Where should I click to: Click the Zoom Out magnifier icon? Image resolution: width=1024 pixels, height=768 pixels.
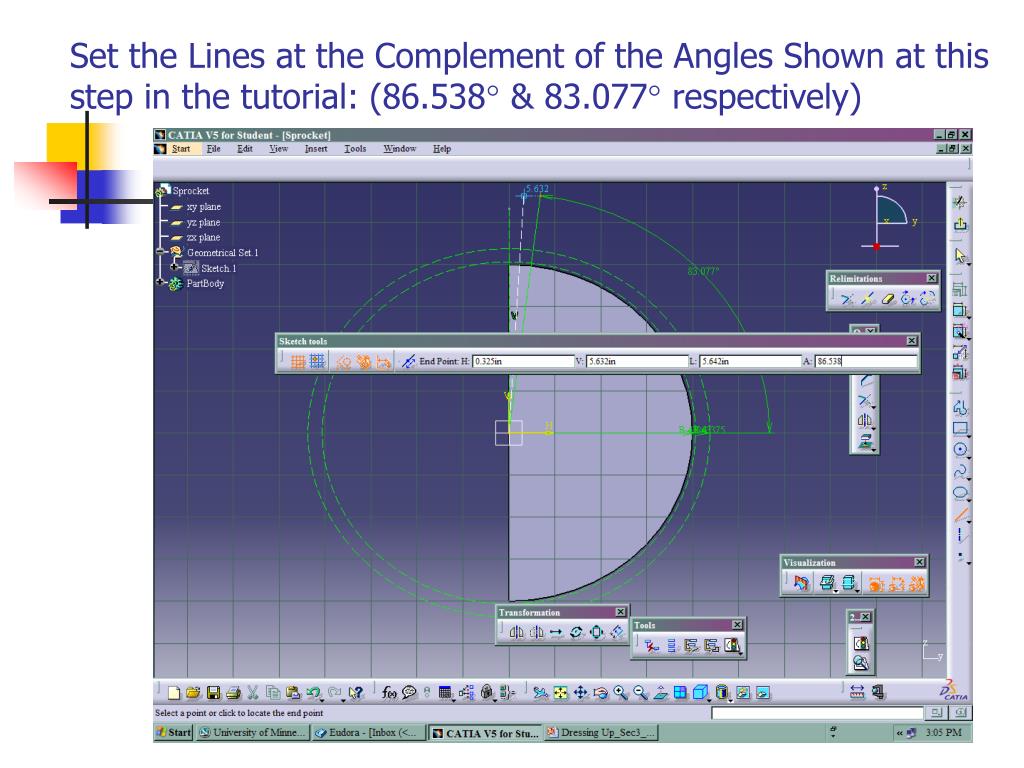click(x=641, y=693)
